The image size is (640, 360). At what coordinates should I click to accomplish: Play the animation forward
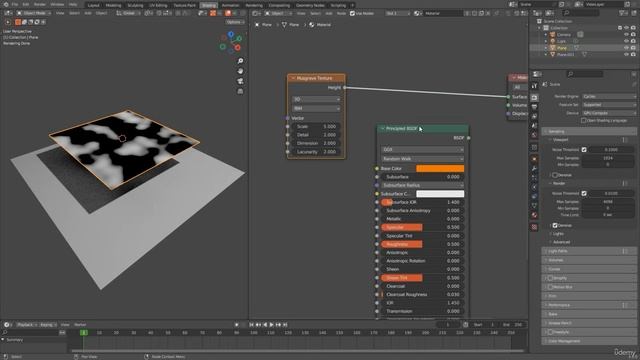point(271,325)
